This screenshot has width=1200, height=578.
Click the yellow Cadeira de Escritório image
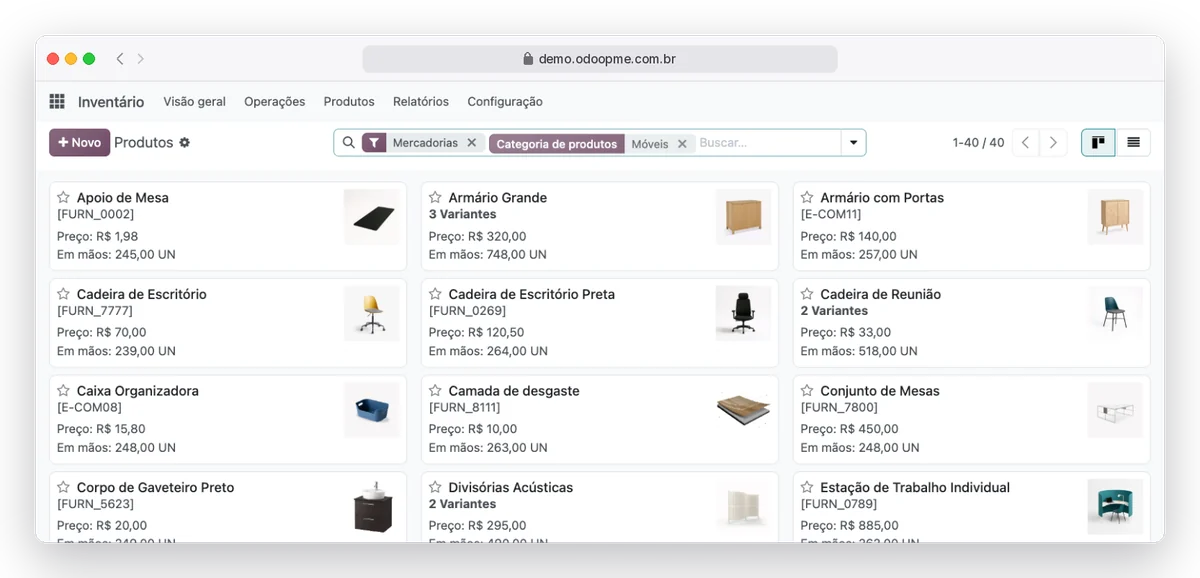coord(371,313)
